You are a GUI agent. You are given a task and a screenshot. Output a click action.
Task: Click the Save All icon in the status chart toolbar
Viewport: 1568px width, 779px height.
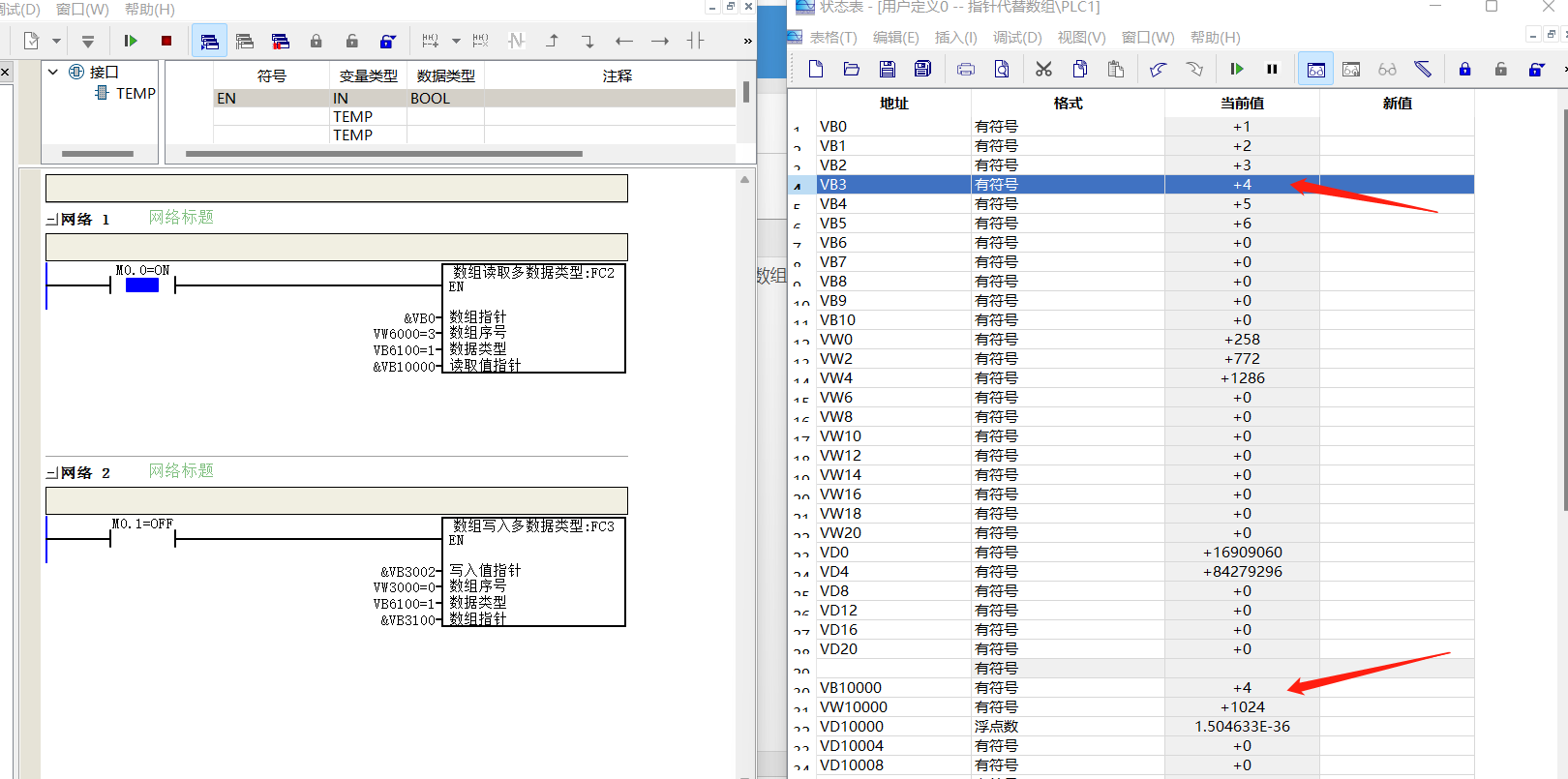(x=922, y=69)
